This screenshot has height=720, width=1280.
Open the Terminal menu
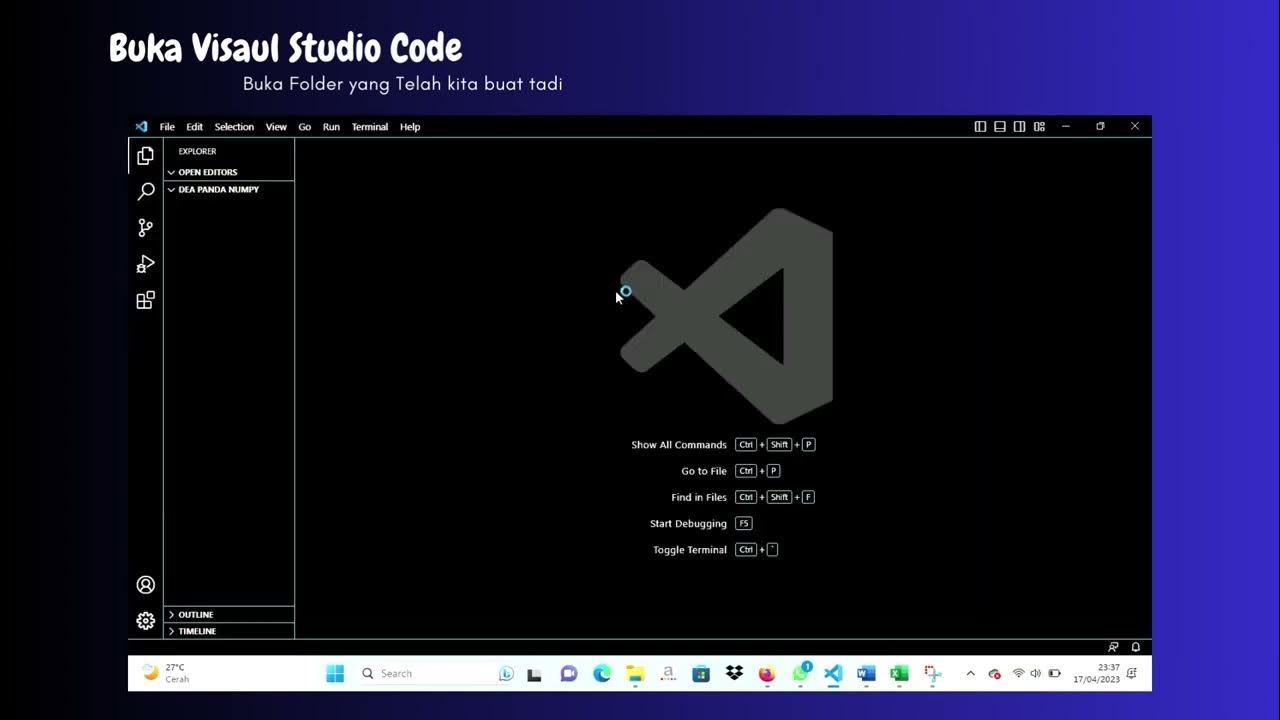369,127
